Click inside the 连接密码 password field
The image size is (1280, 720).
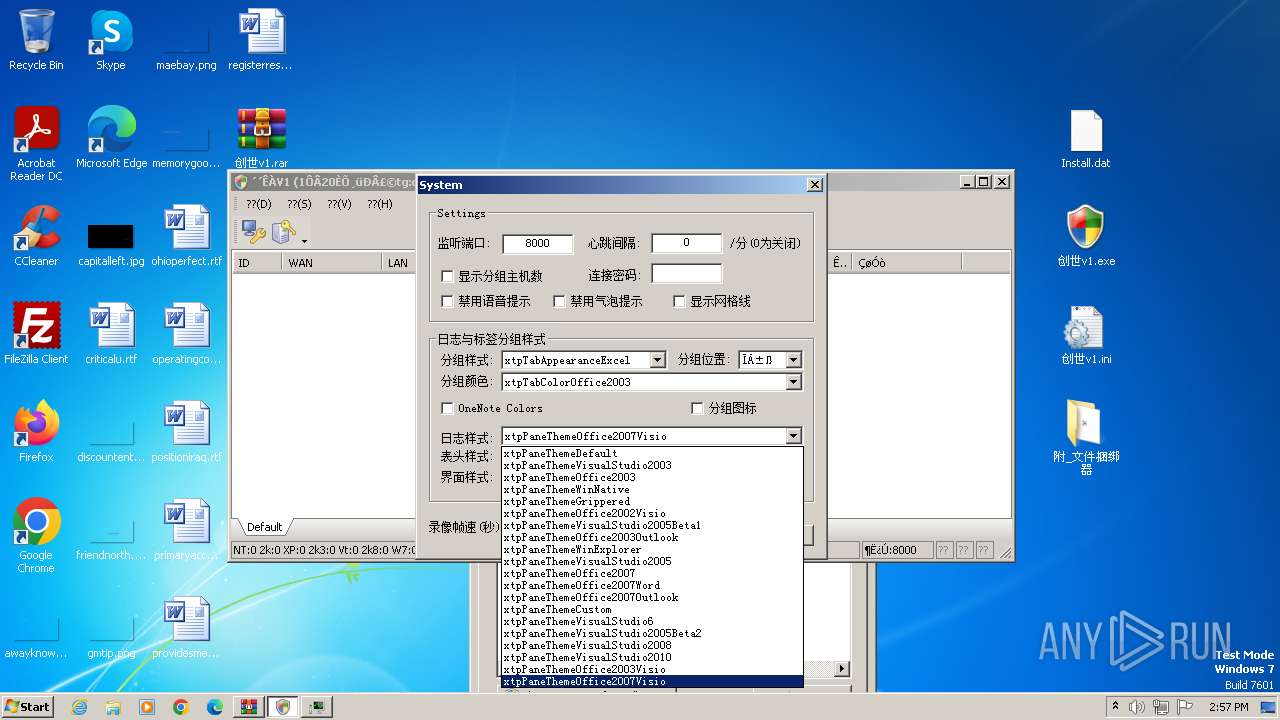click(x=686, y=274)
